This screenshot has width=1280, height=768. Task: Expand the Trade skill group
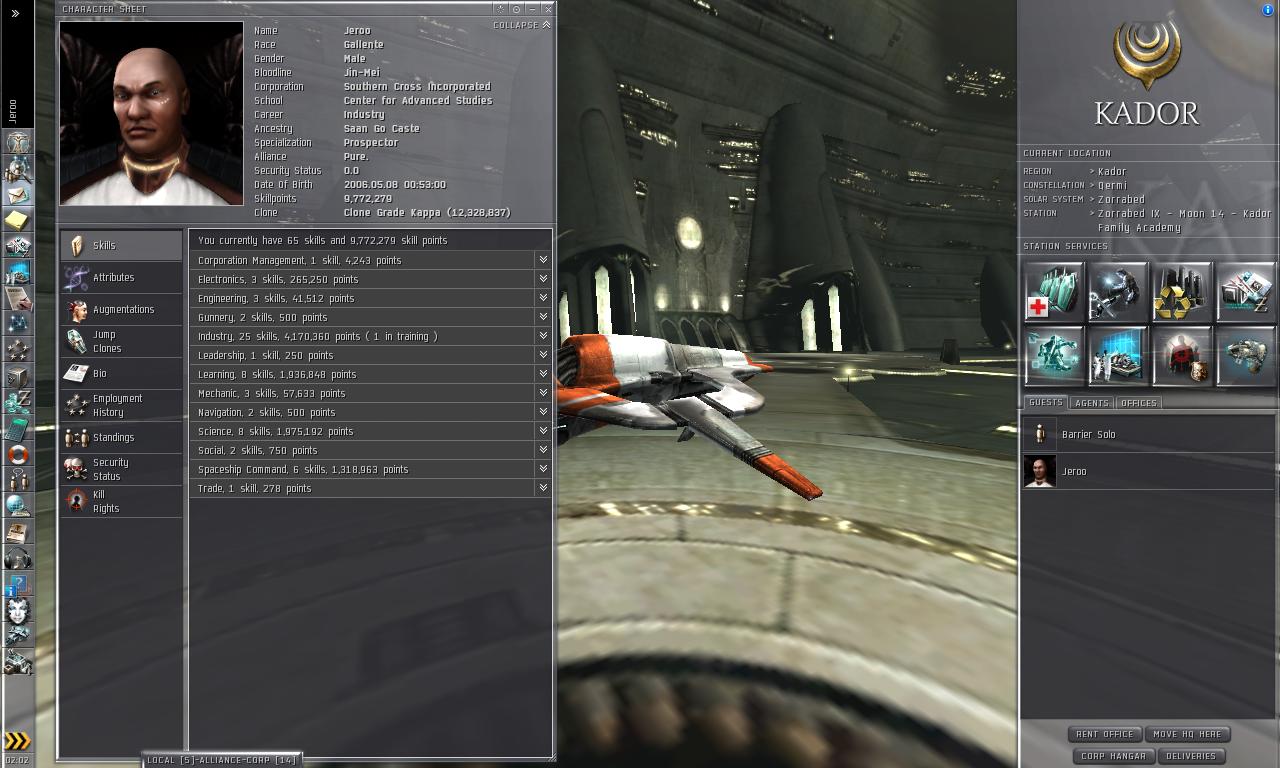coord(543,488)
